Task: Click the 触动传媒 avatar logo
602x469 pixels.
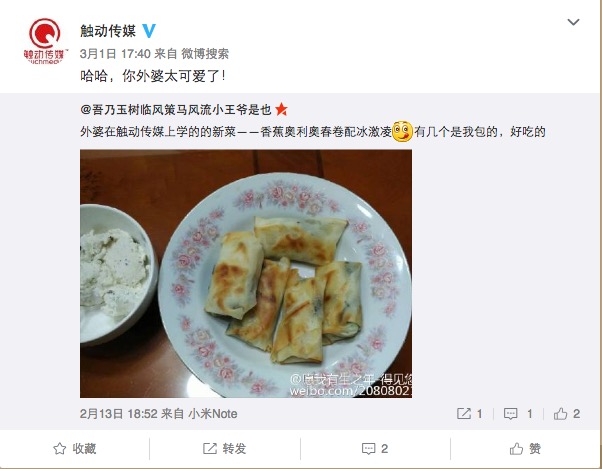Action: coord(45,41)
